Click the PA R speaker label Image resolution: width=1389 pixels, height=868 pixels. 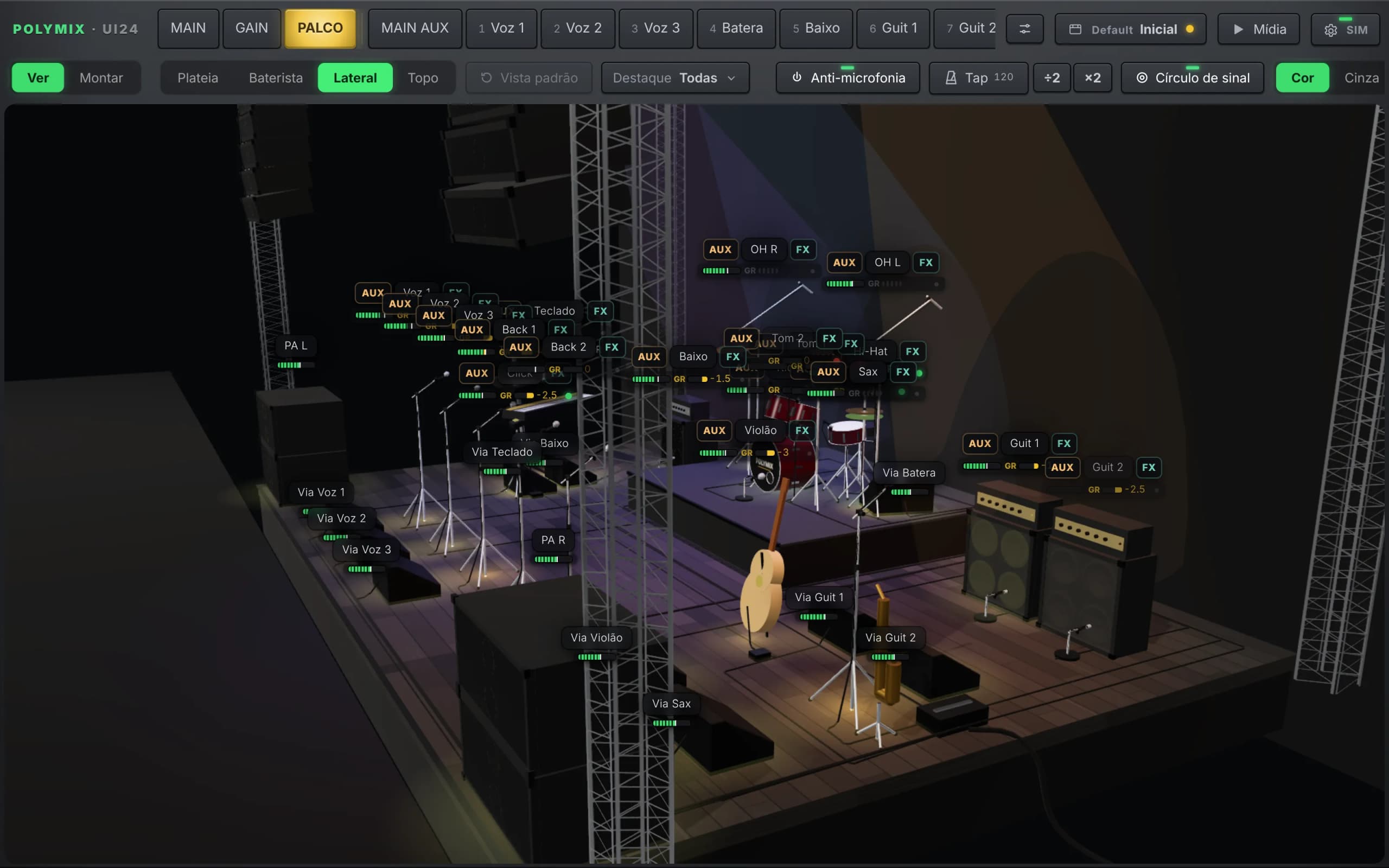(553, 540)
